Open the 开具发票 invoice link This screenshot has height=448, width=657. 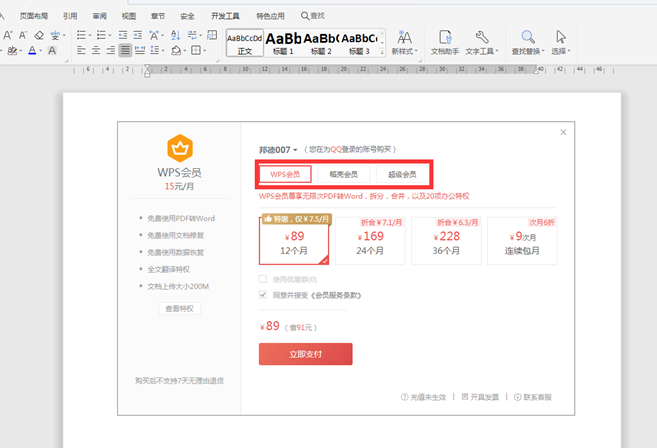coord(480,397)
